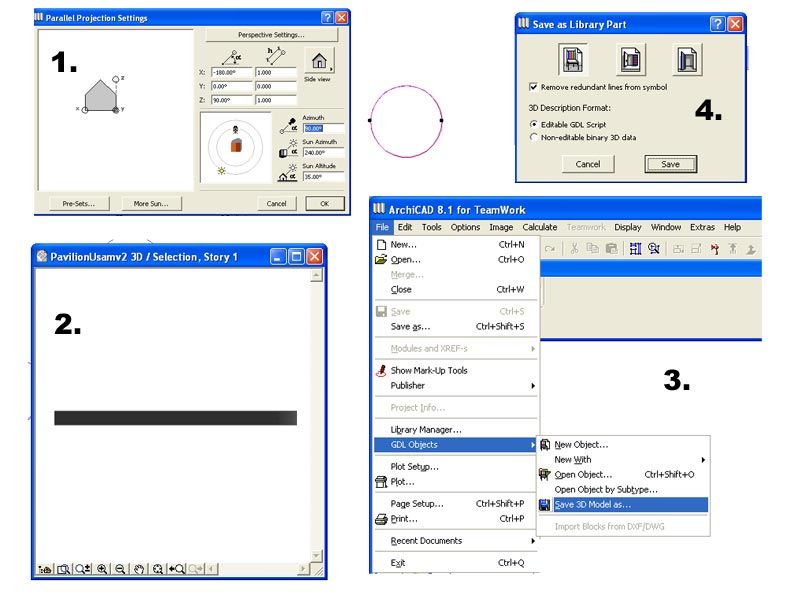The width and height of the screenshot is (800, 600).
Task: Click the first grayed rectangle toolbar icon
Action: tap(679, 249)
